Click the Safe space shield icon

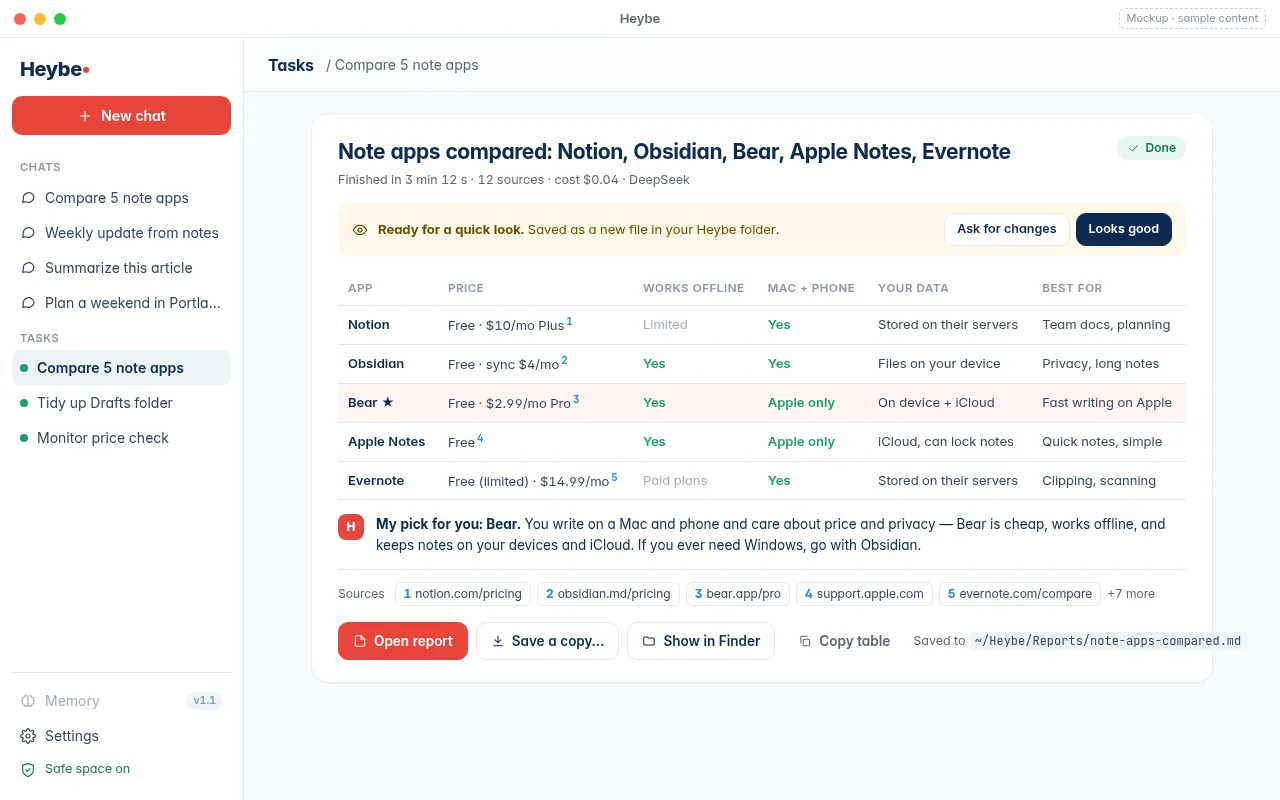pyautogui.click(x=28, y=769)
